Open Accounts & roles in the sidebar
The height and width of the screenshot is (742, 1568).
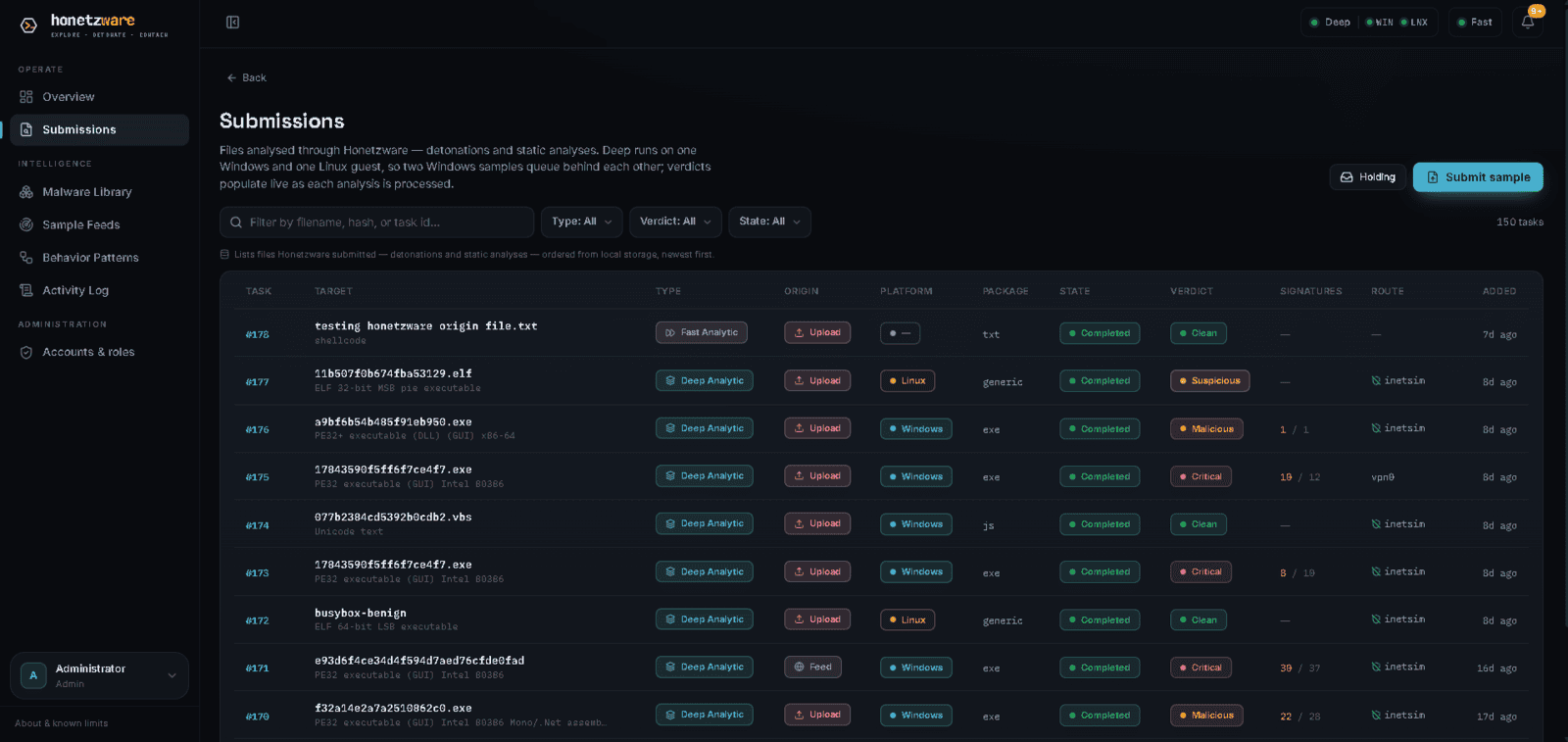pos(99,353)
